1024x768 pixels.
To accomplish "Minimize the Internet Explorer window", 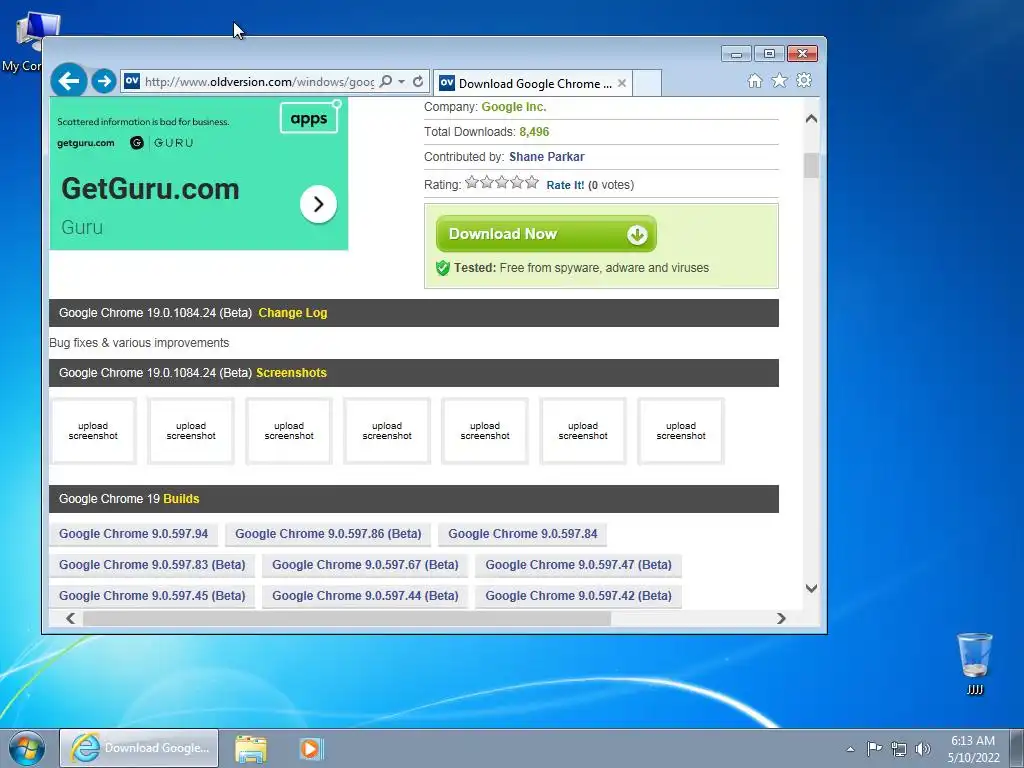I will (x=736, y=54).
